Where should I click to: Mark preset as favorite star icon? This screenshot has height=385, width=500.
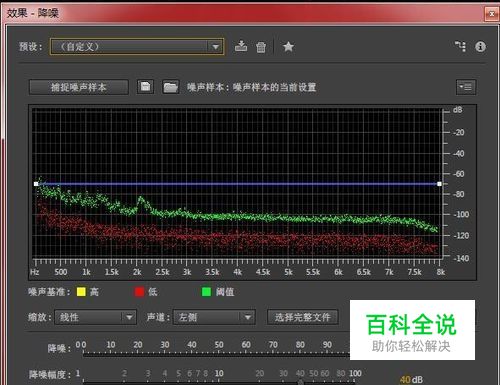pyautogui.click(x=288, y=47)
